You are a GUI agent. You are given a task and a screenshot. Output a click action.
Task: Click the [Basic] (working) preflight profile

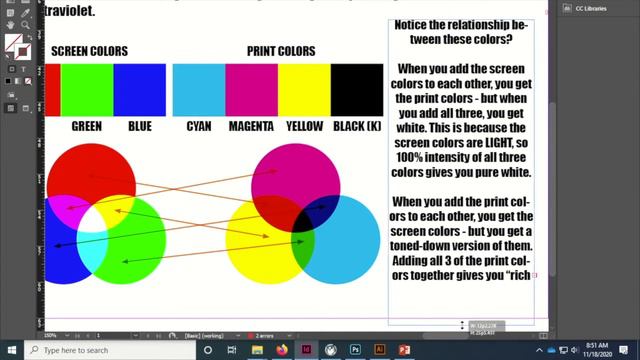[x=204, y=336]
